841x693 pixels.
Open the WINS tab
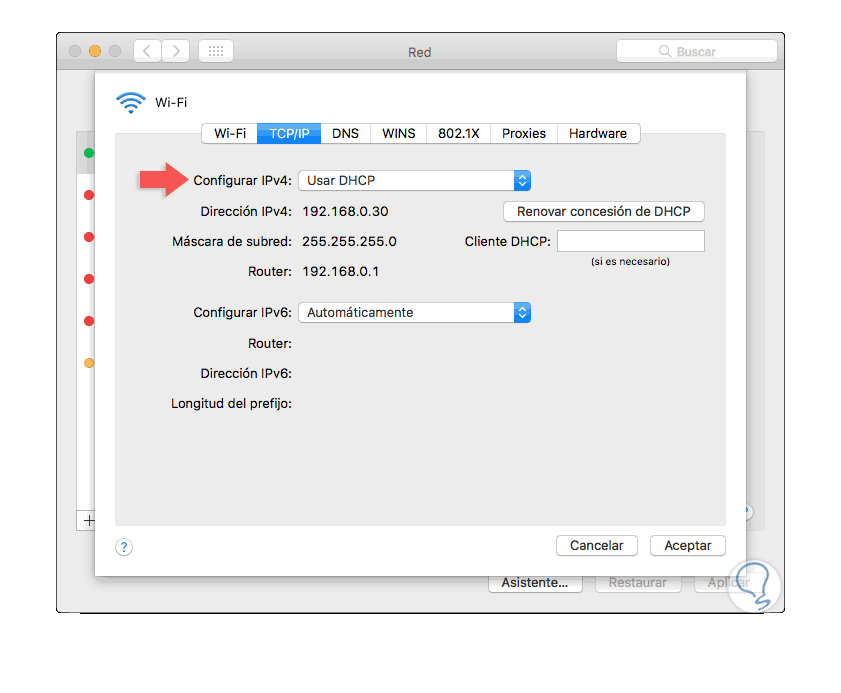[x=399, y=134]
